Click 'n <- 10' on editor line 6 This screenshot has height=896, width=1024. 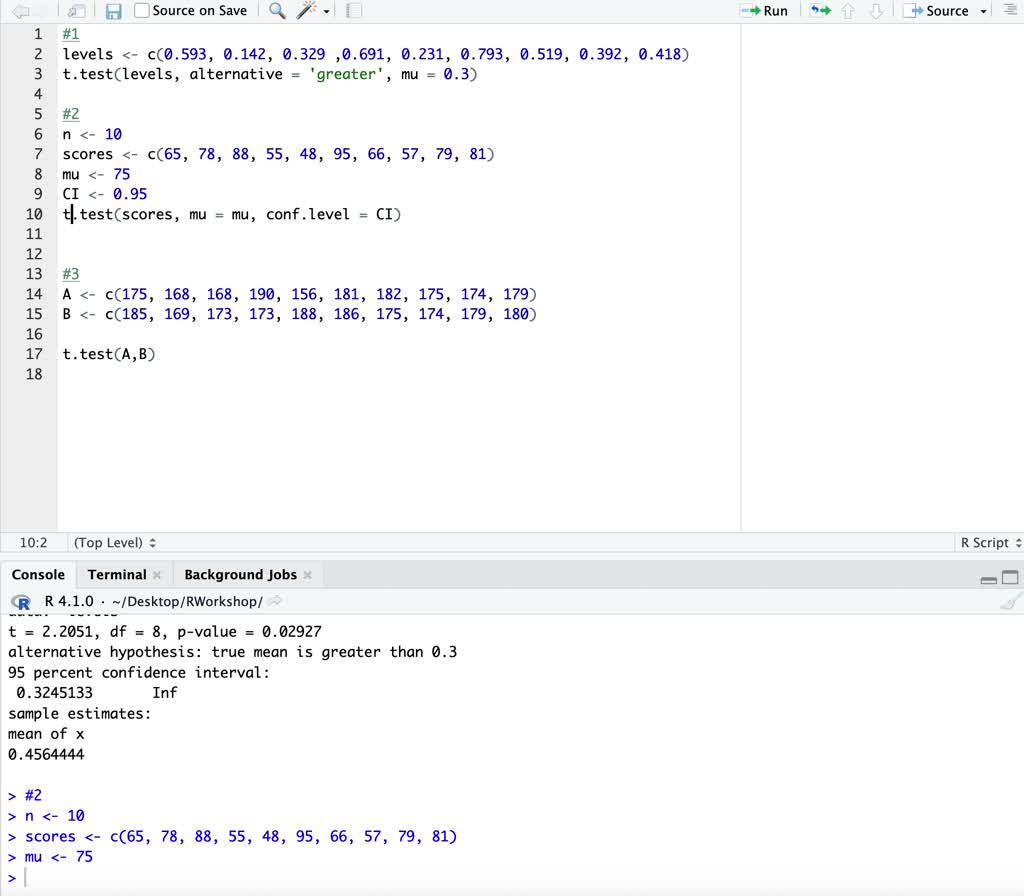(92, 135)
